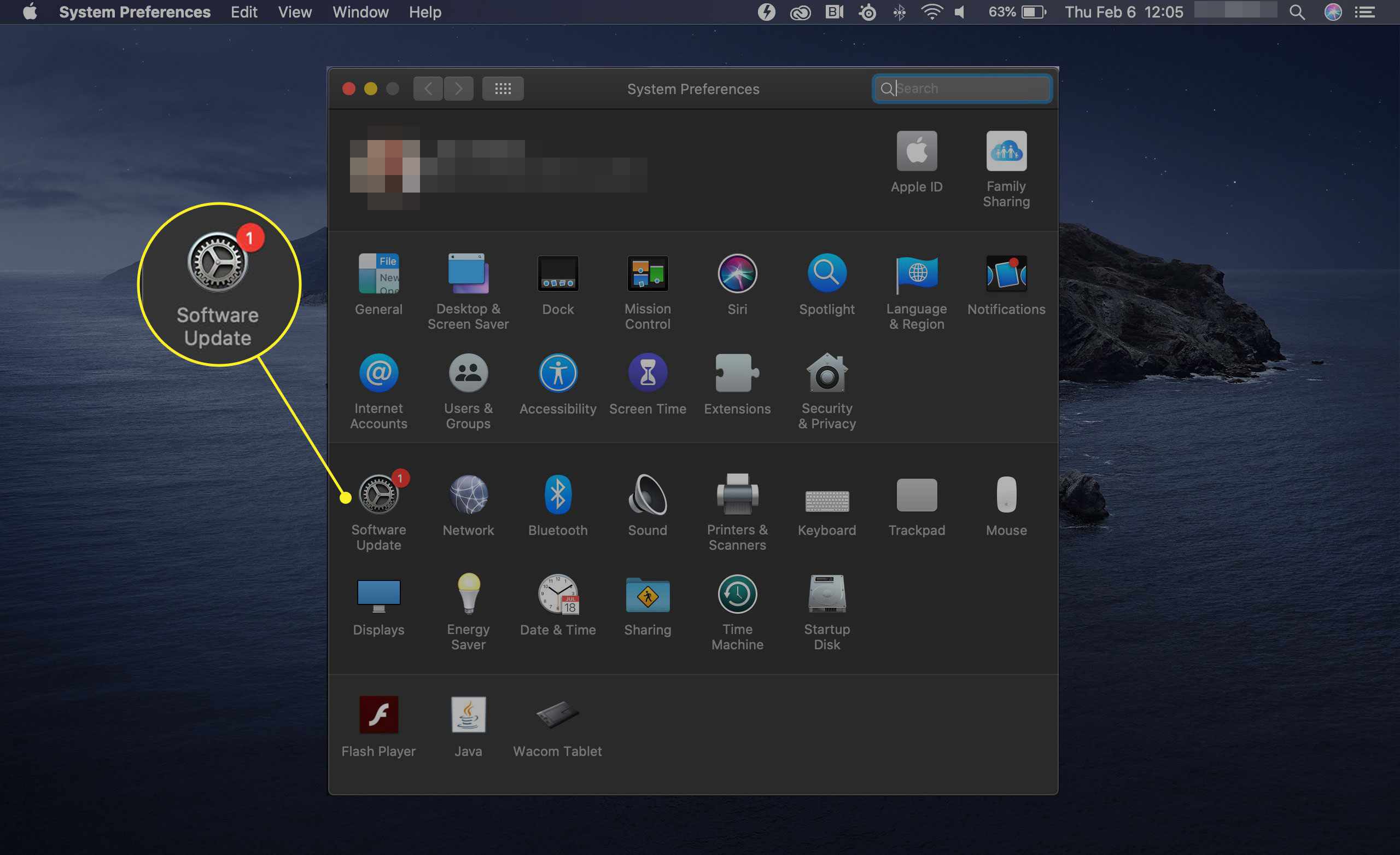Open Notification Center list icon
The height and width of the screenshot is (855, 1400).
(x=1365, y=12)
